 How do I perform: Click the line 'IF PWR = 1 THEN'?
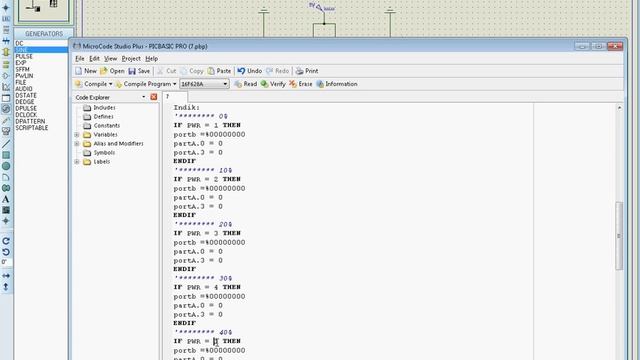click(x=207, y=125)
